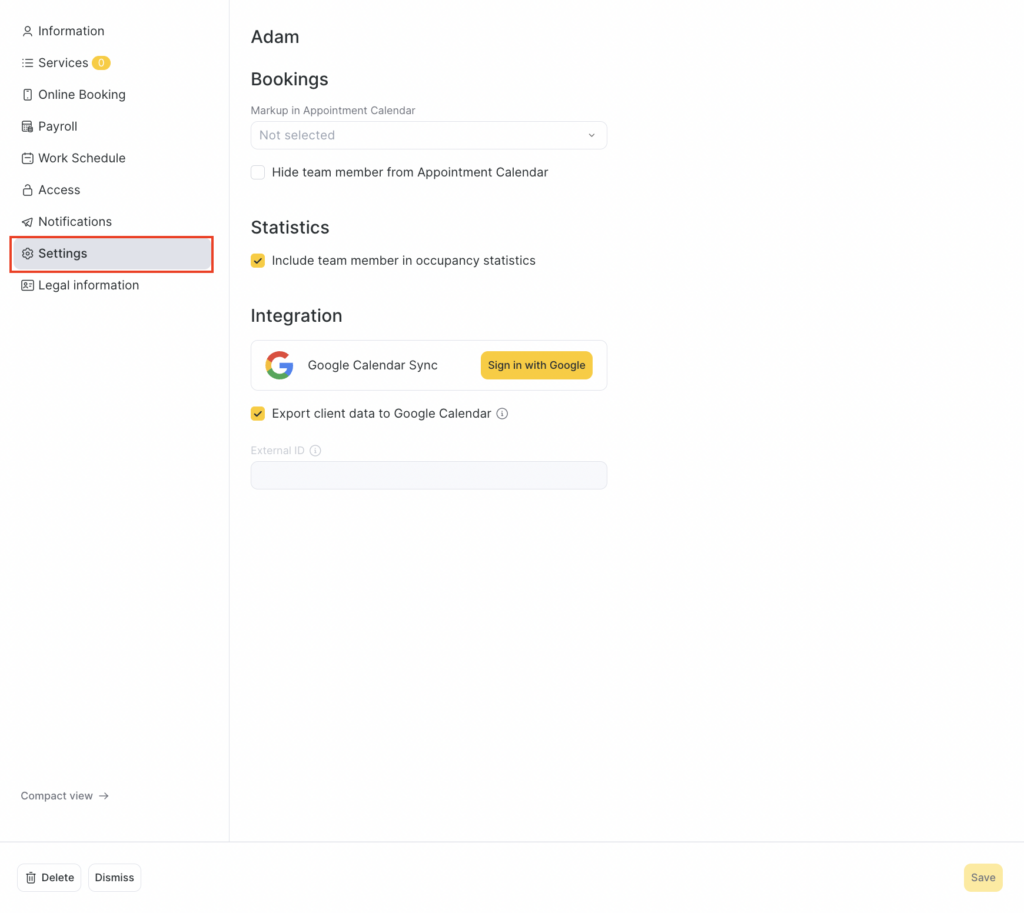
Task: Switch to Compact view
Action: [x=64, y=796]
